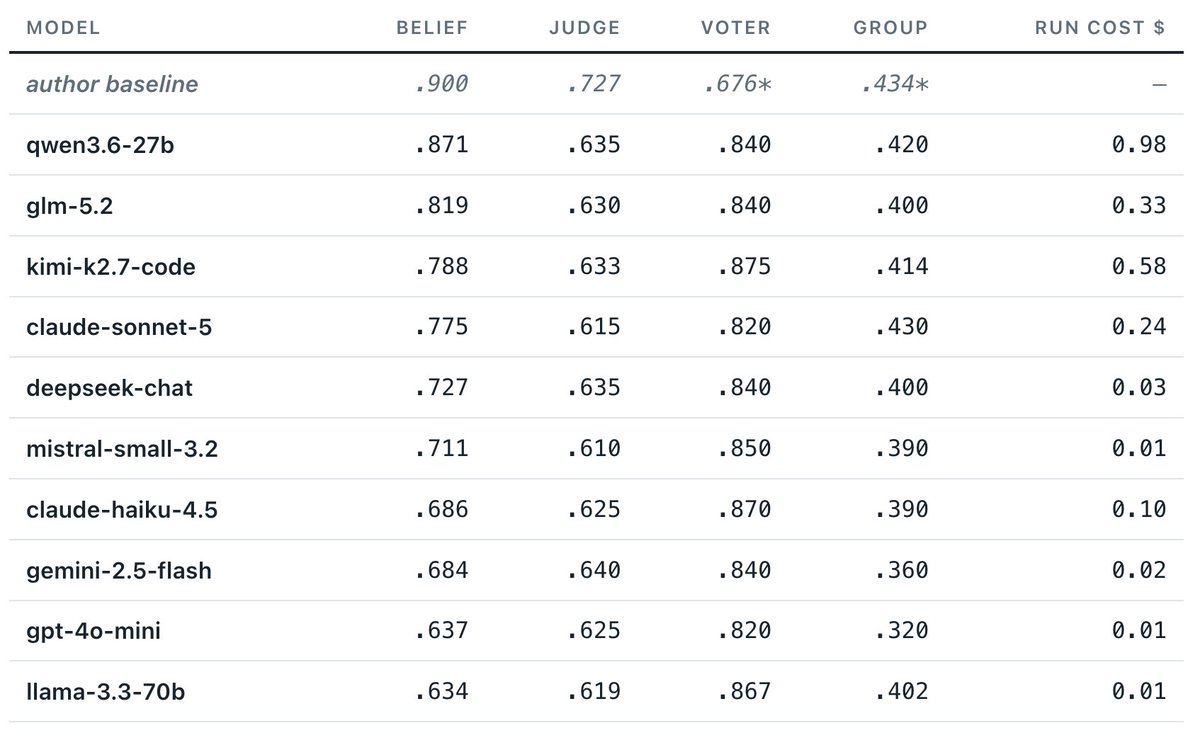The width and height of the screenshot is (1200, 745).
Task: Open the gemini-2.5-flash model entry
Action: click(119, 571)
